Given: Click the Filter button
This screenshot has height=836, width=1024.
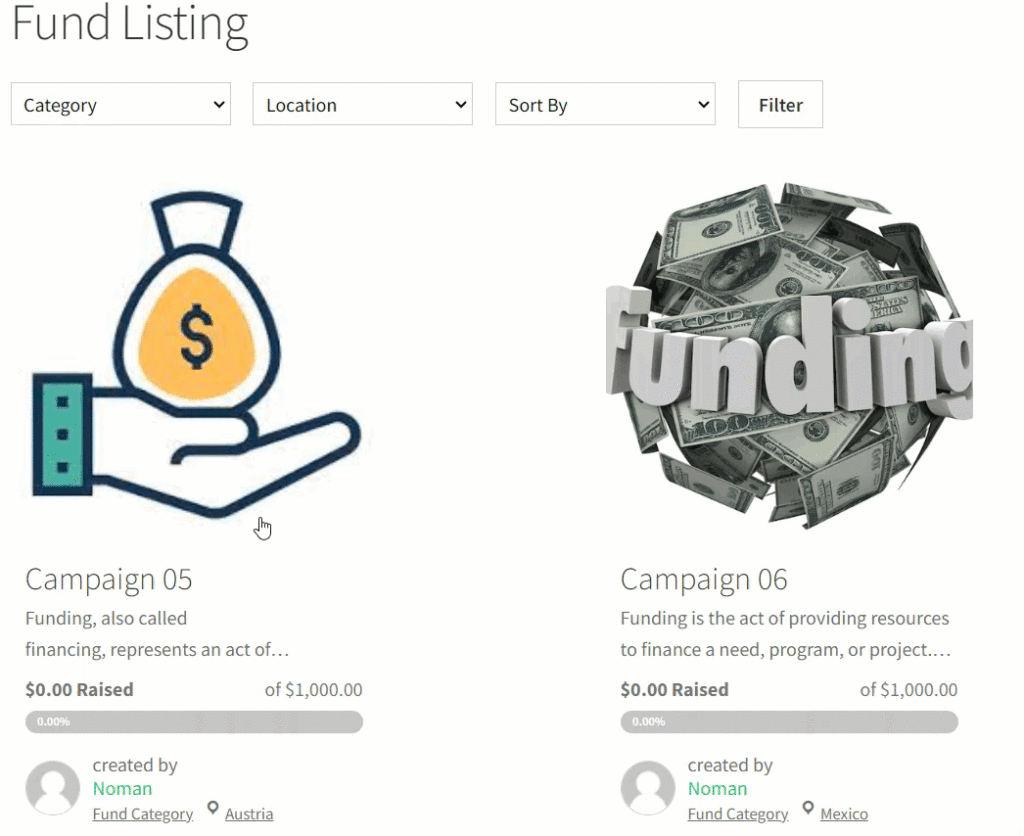Looking at the screenshot, I should (x=780, y=104).
